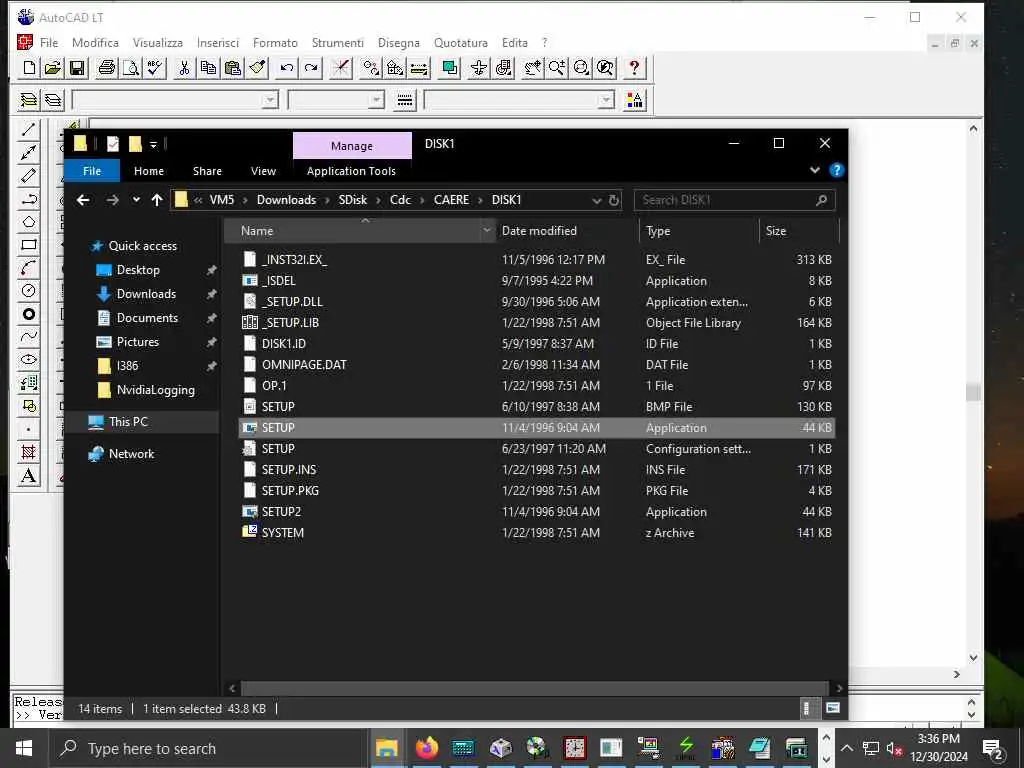Click CAERE in the address breadcrumb

click(451, 200)
